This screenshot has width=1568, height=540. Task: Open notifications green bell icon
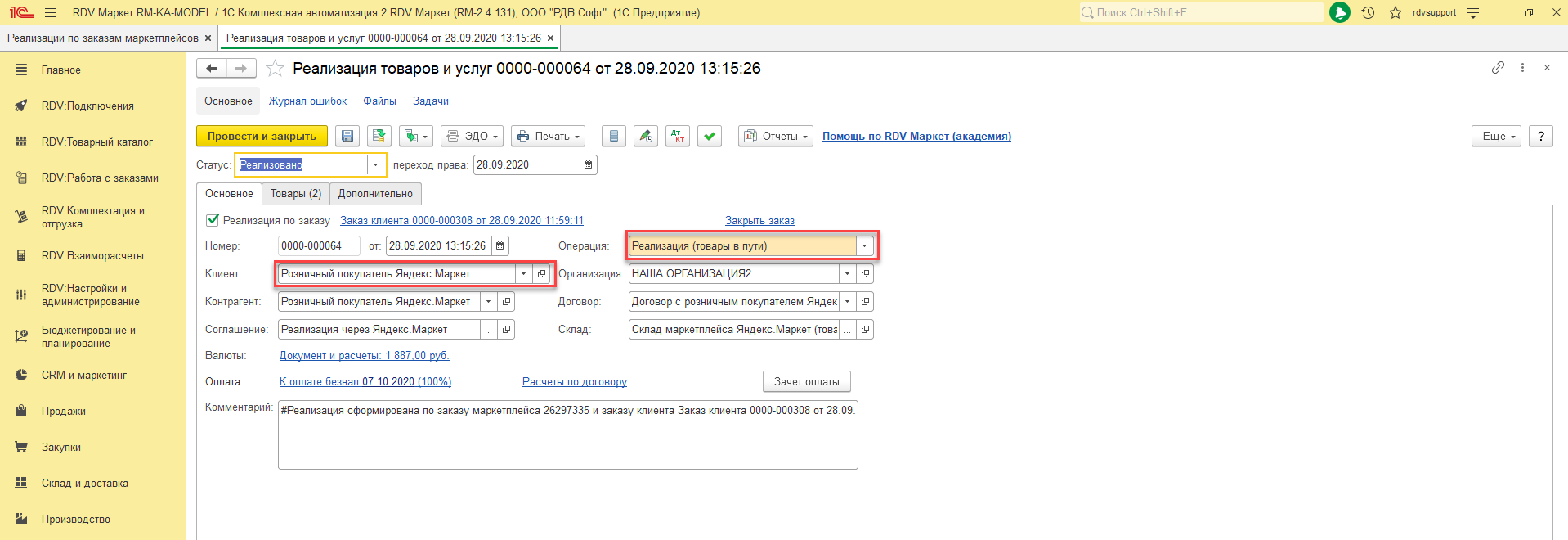pos(1340,12)
